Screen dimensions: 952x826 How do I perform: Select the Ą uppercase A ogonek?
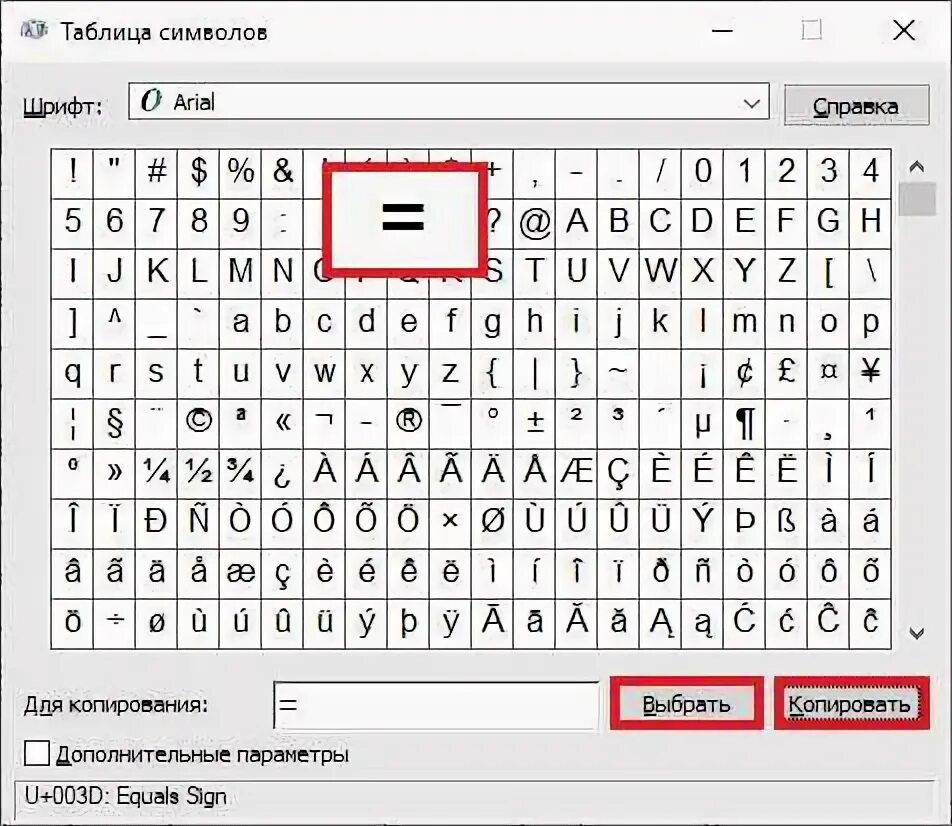point(661,624)
